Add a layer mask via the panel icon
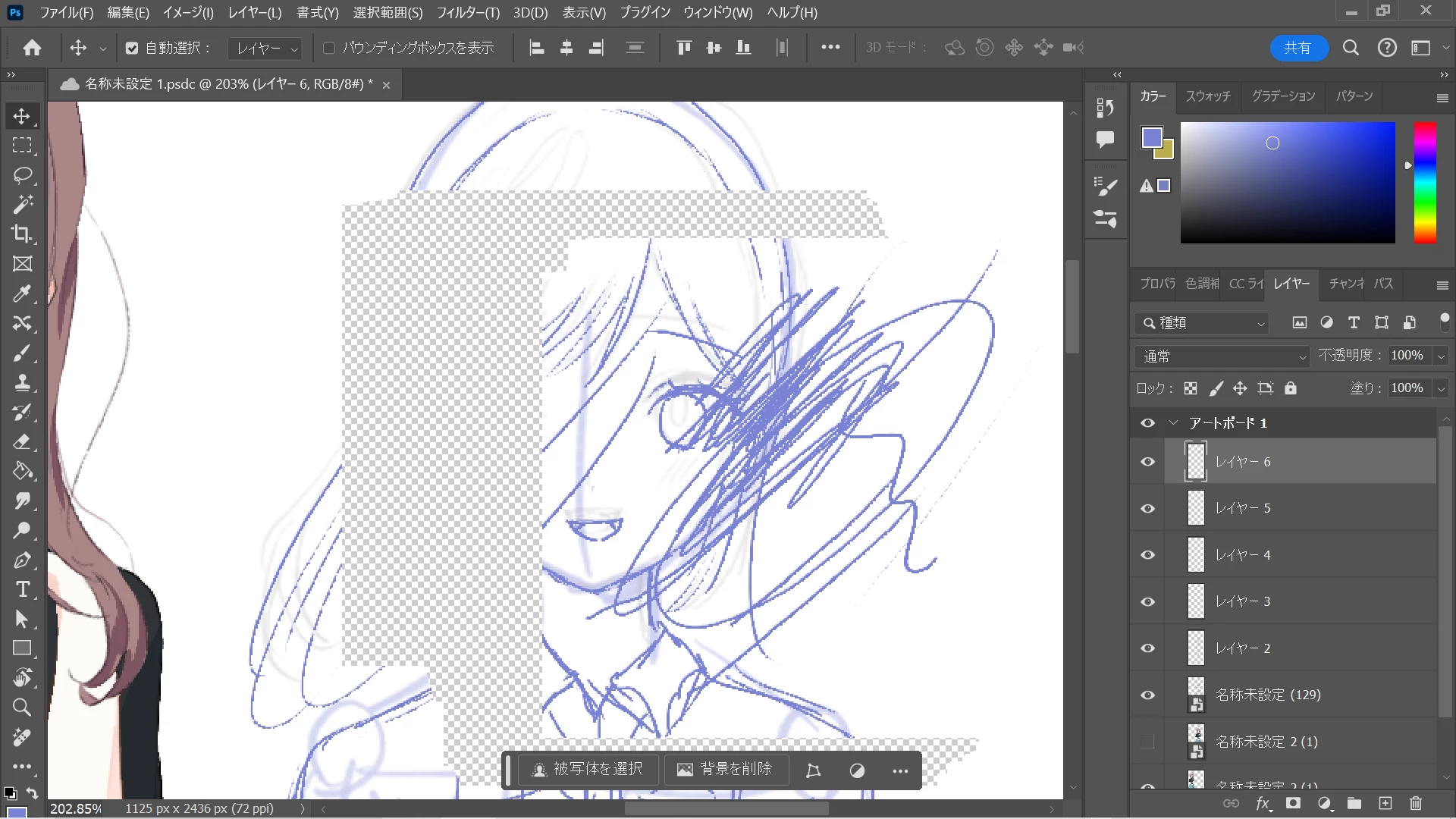The image size is (1456, 819). click(x=1293, y=803)
